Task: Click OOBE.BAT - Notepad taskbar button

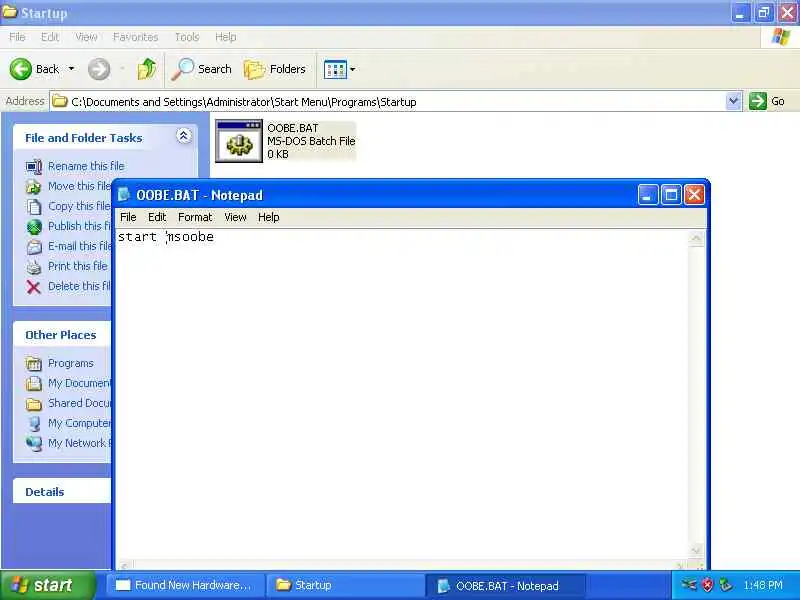Action: pyautogui.click(x=505, y=586)
